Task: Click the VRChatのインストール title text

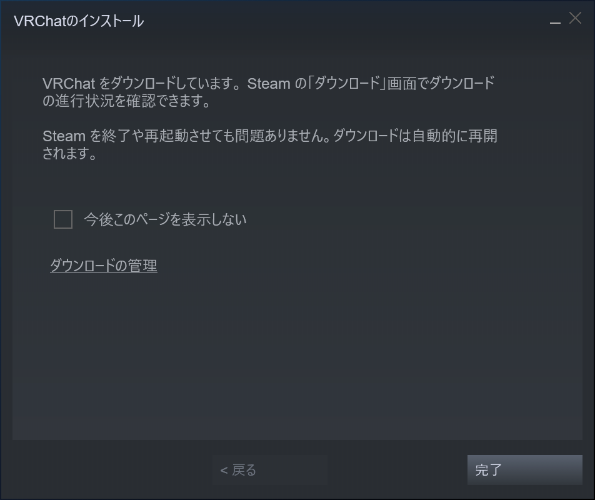Action: coord(79,21)
